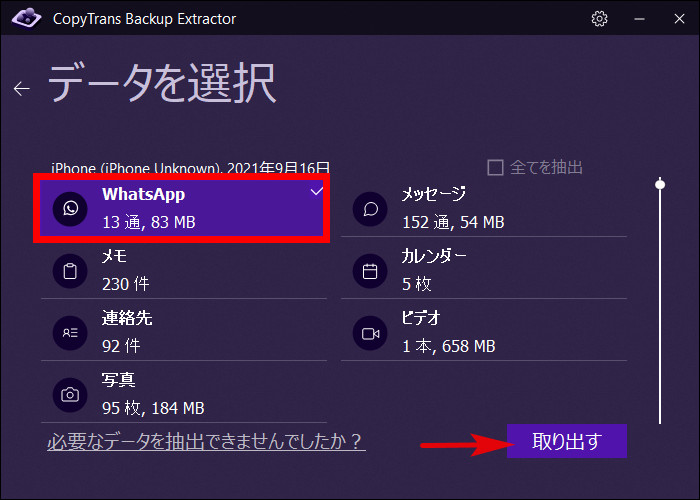Open settings with the gear icon
Screen dimensions: 700x500
click(x=599, y=19)
